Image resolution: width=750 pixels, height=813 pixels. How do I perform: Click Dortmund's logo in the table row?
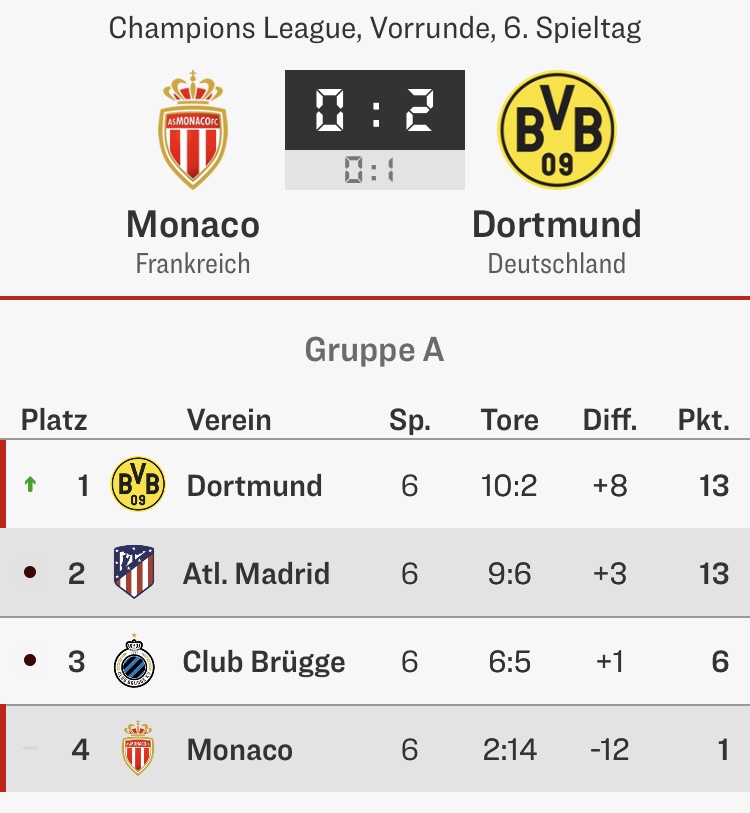coord(138,485)
